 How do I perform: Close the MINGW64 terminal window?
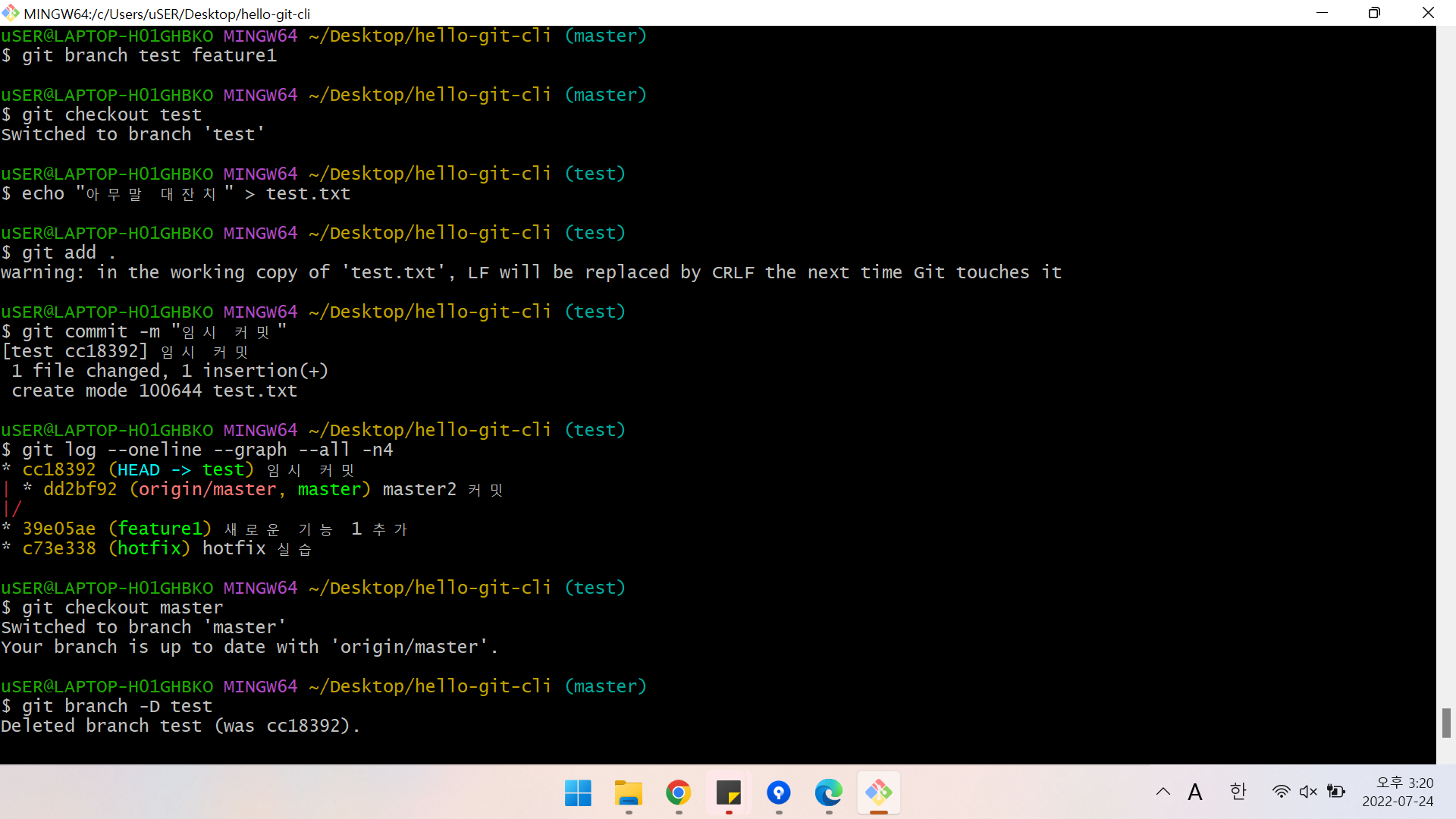tap(1428, 13)
